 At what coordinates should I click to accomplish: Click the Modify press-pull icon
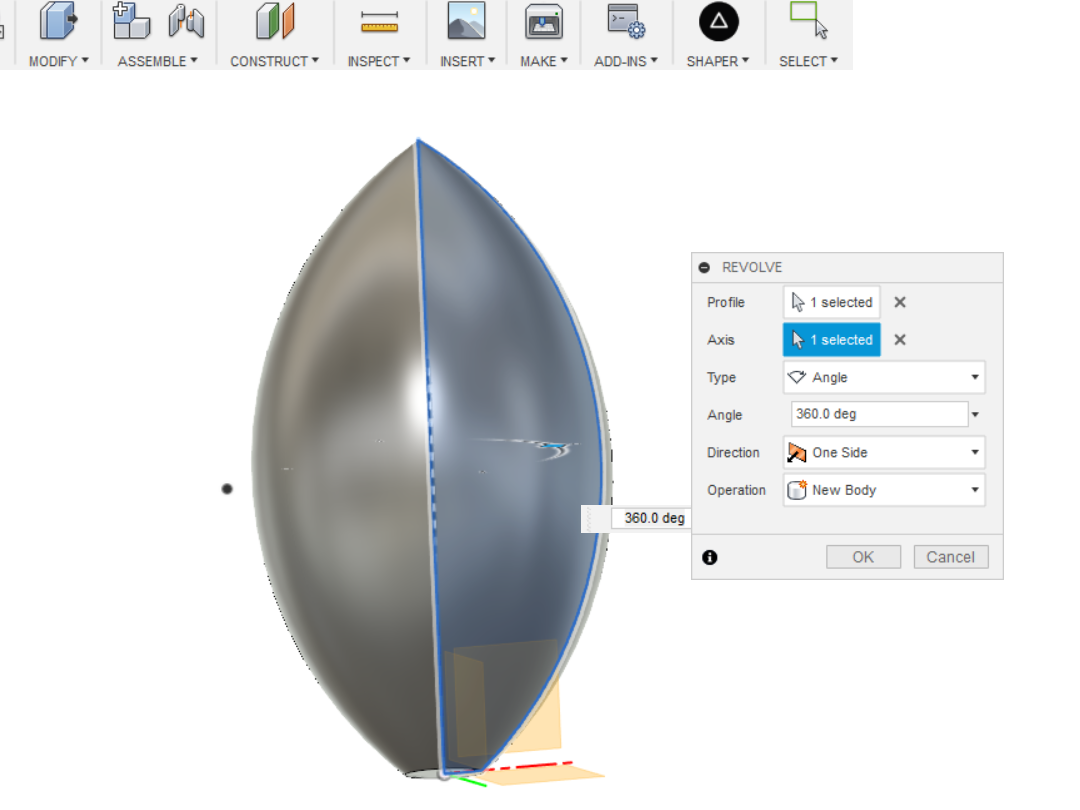pos(58,21)
